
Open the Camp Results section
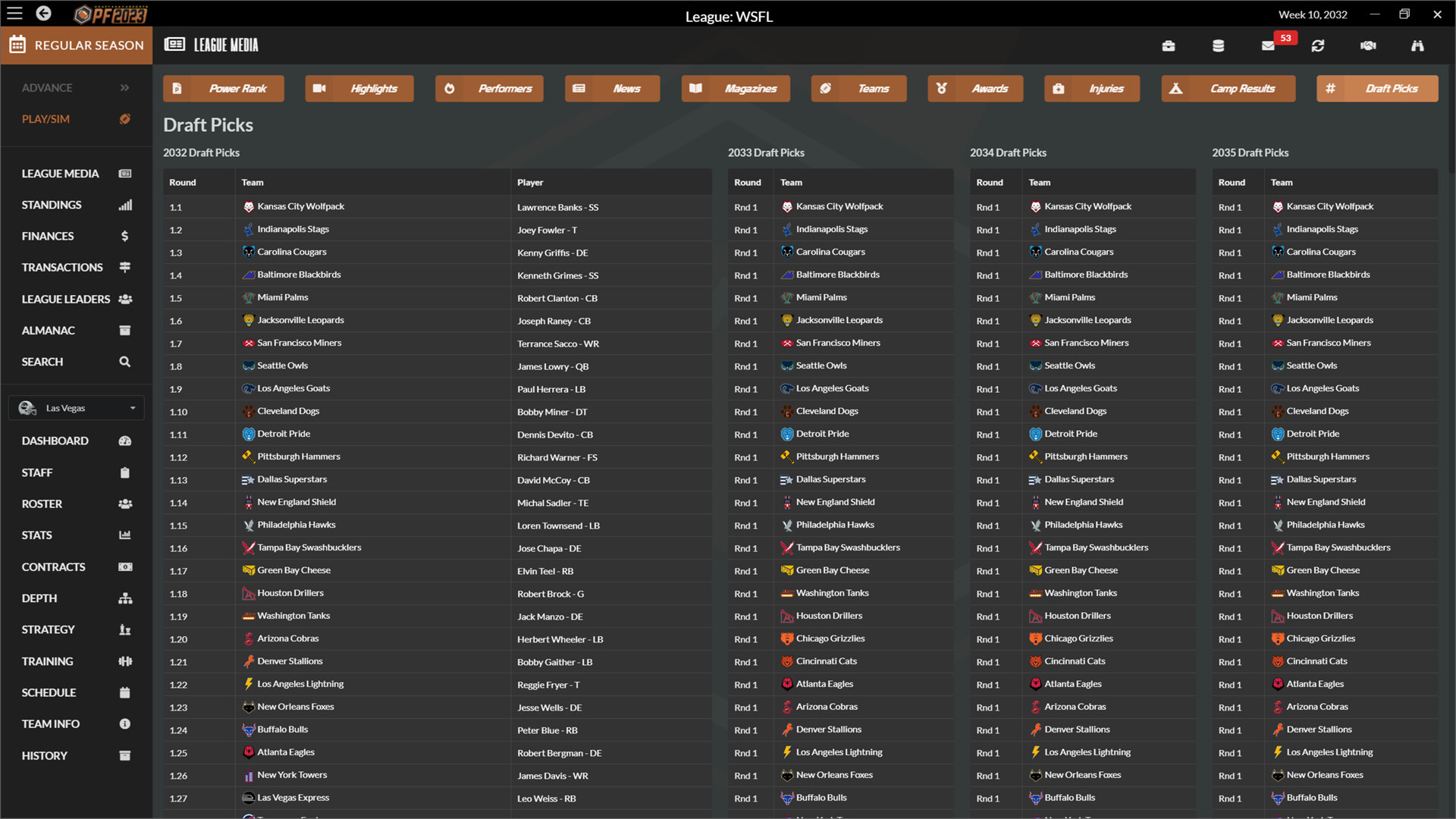(x=1228, y=88)
